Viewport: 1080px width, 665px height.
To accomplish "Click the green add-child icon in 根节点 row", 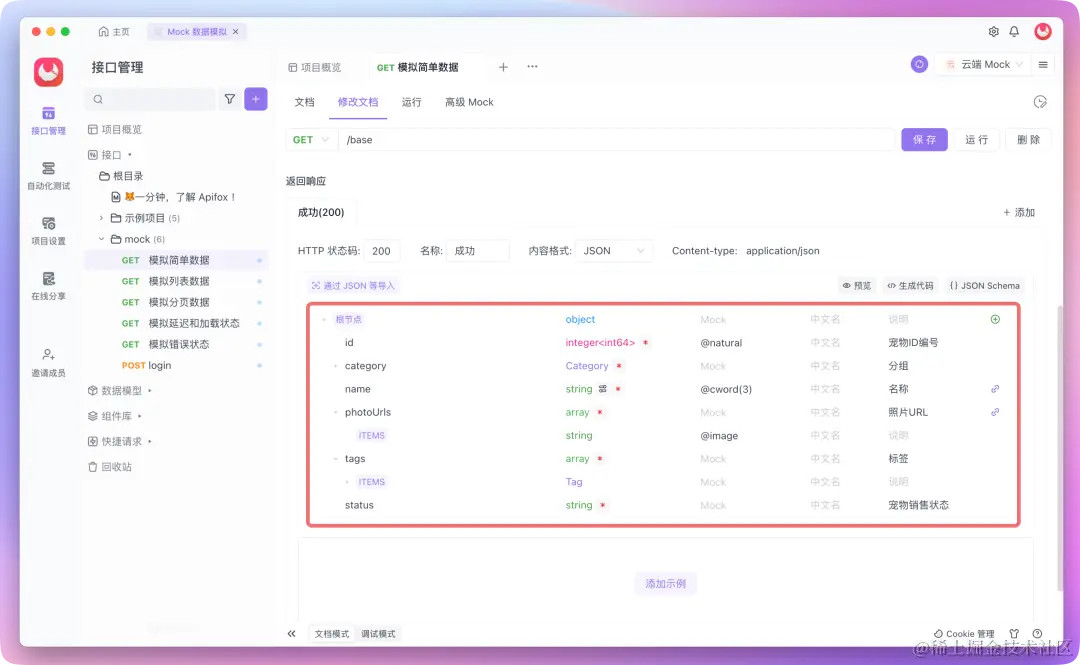I will tap(995, 319).
